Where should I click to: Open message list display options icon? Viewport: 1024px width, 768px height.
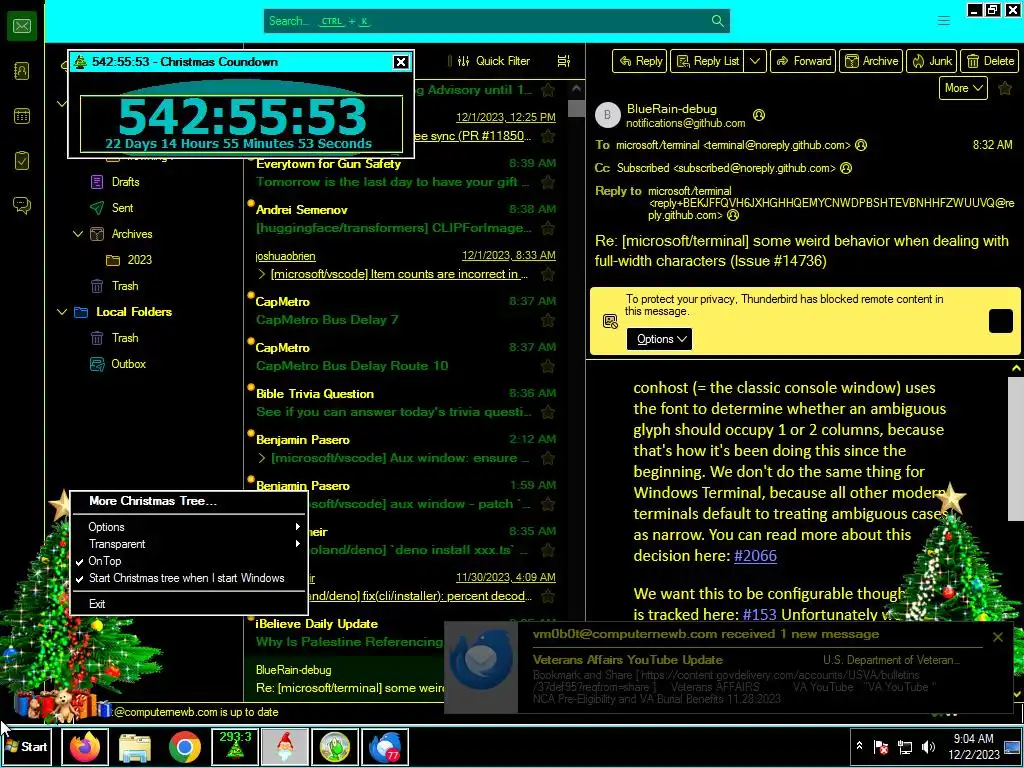[564, 61]
